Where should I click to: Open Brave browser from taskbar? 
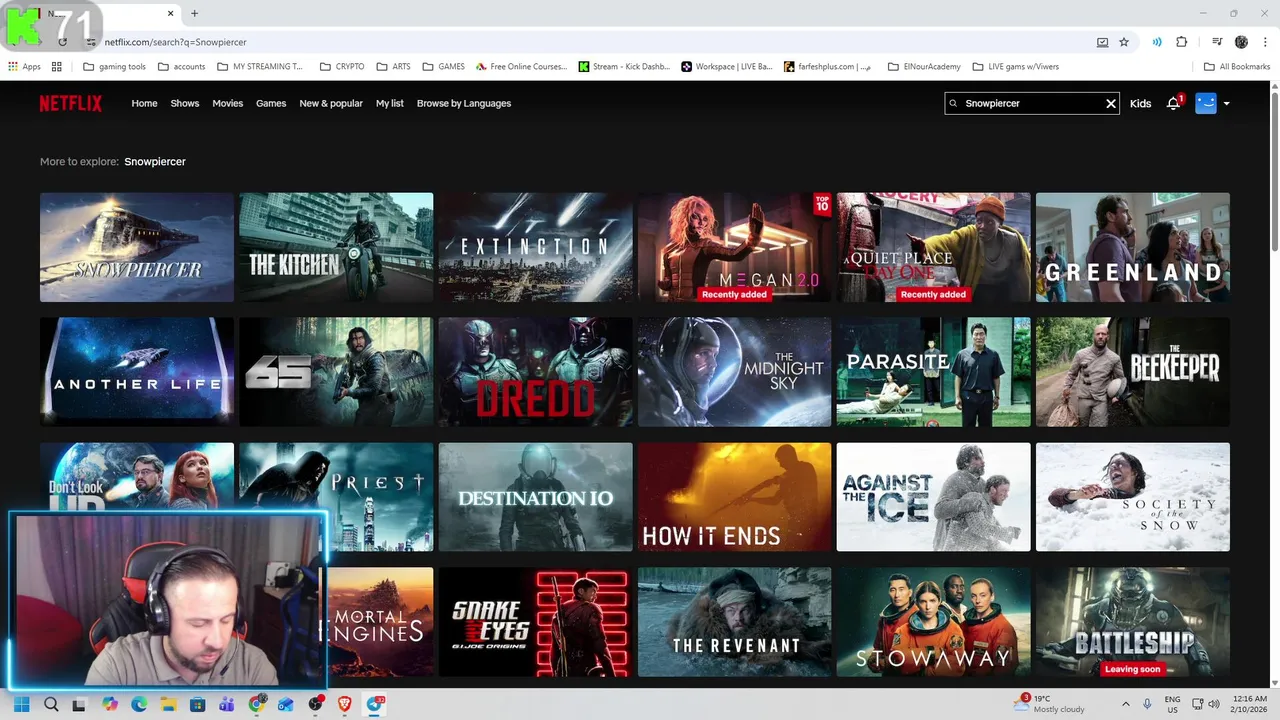tap(345, 704)
